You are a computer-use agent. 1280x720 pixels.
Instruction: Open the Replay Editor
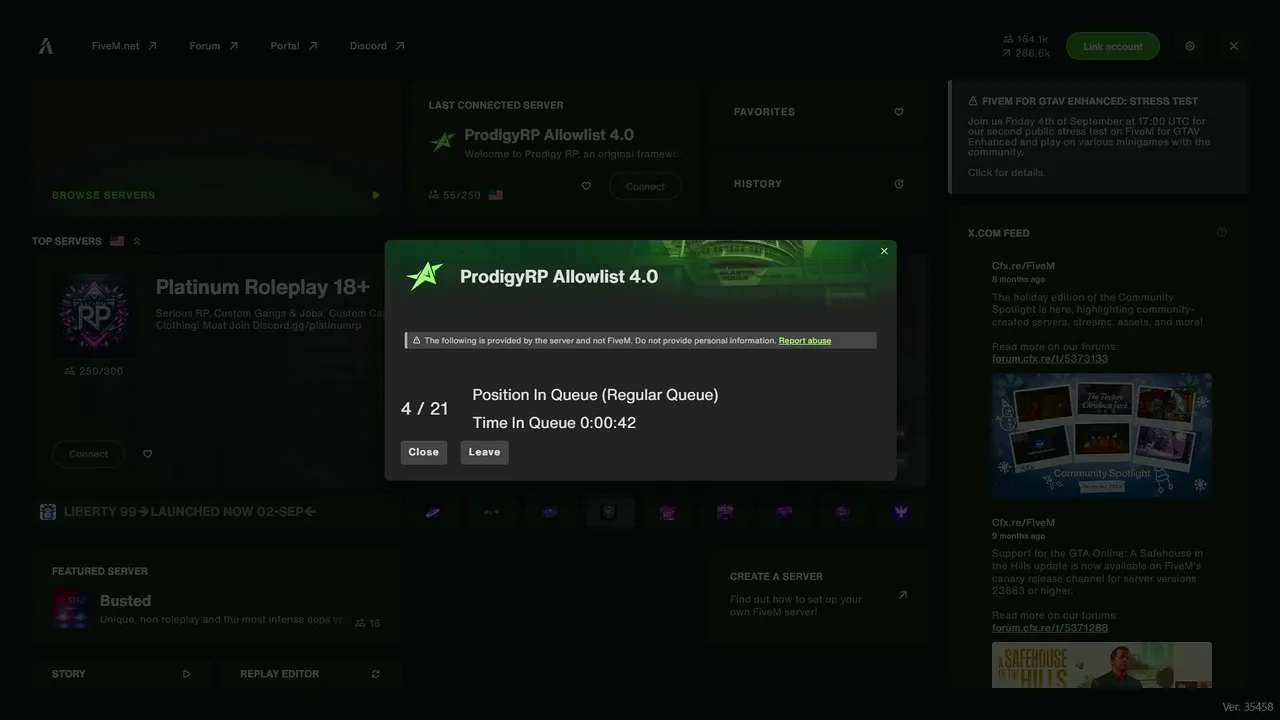click(310, 674)
